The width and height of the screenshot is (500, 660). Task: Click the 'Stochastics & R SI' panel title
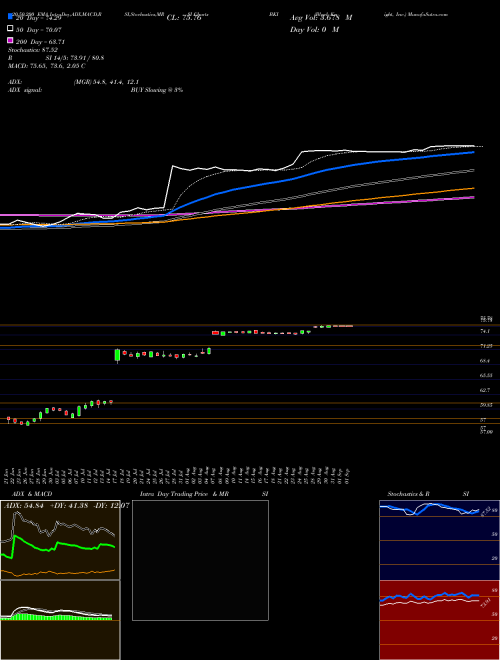tap(428, 494)
